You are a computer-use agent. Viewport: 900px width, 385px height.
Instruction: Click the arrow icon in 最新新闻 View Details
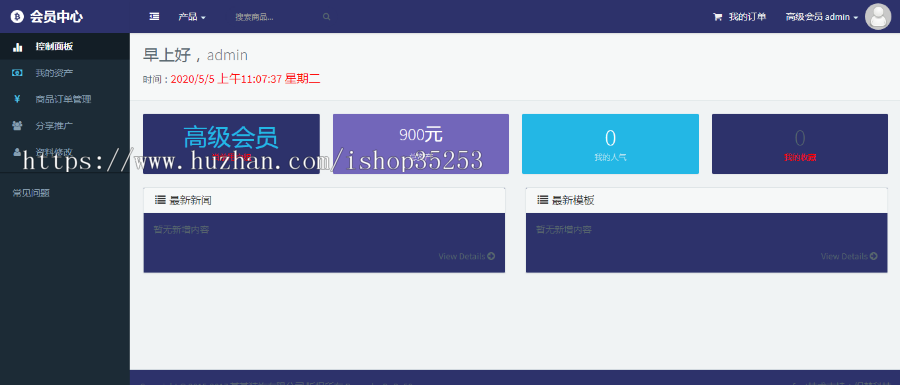click(491, 256)
